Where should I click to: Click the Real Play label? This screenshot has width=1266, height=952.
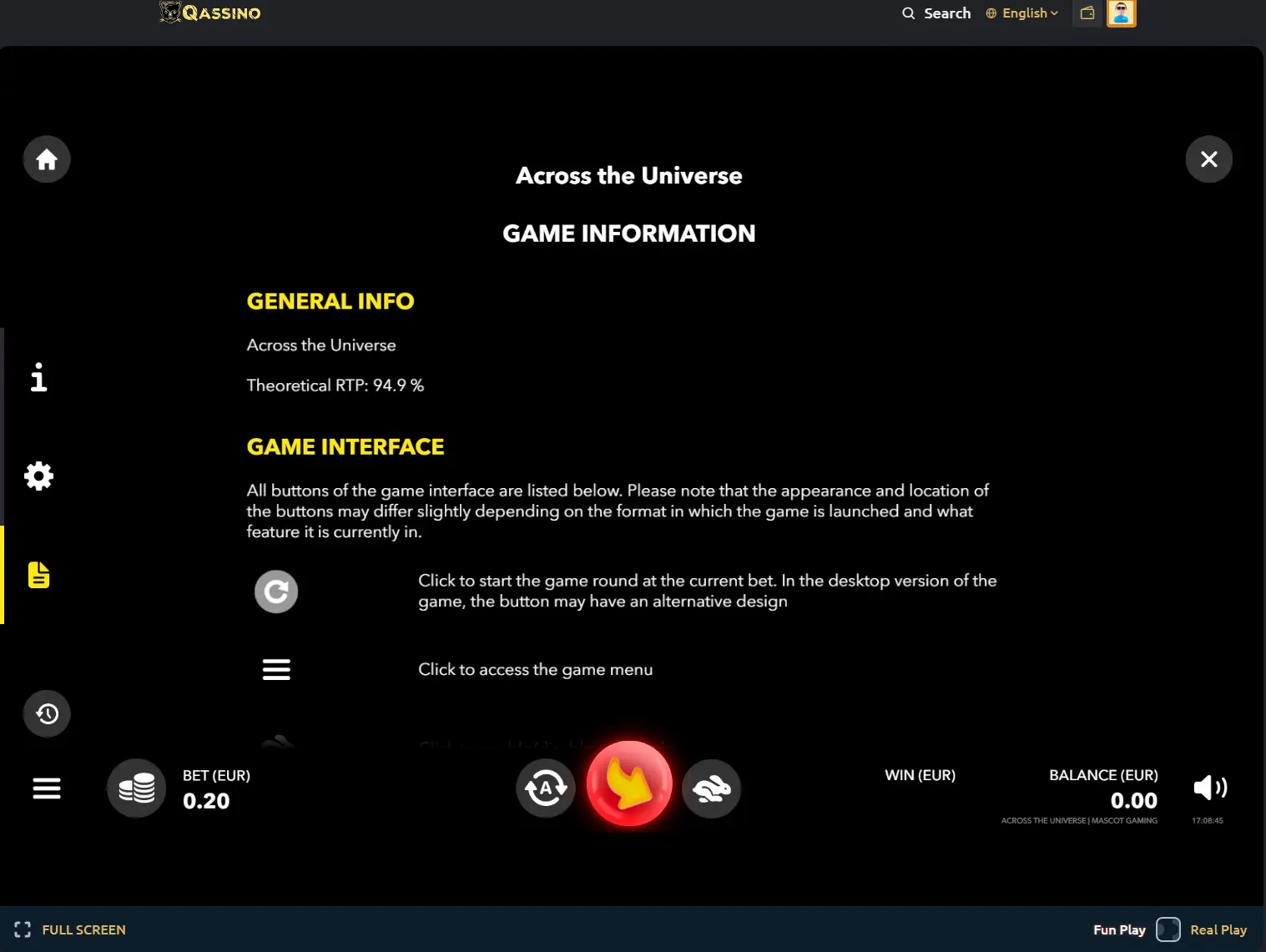pos(1218,929)
